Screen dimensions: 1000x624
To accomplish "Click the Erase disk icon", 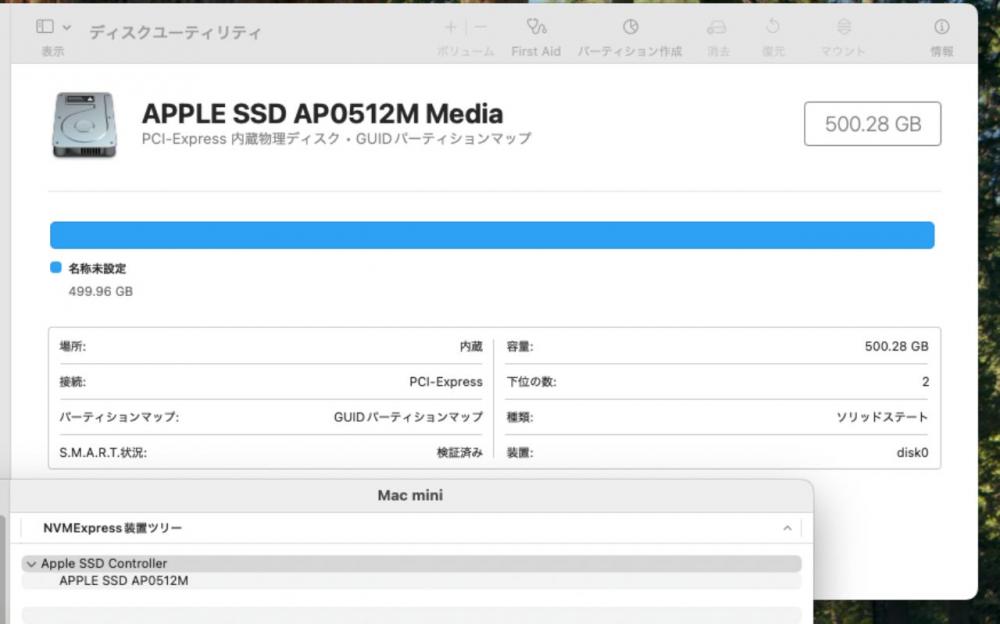I will [717, 27].
